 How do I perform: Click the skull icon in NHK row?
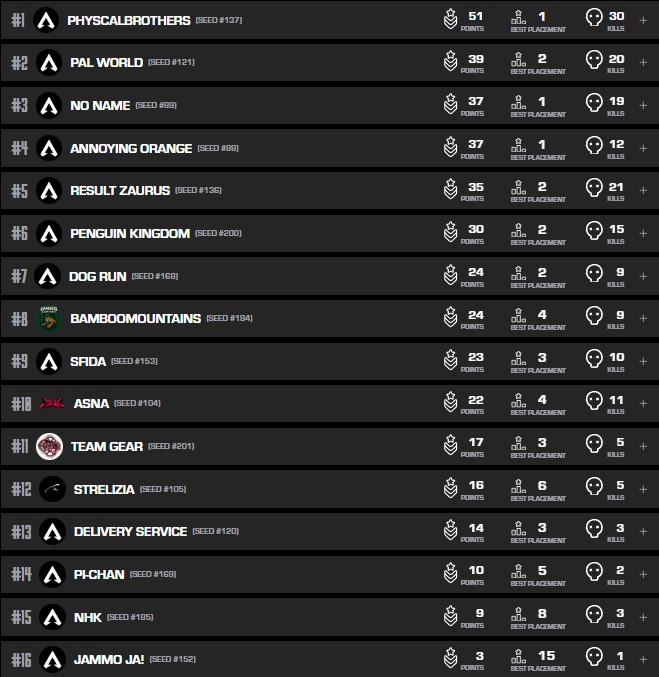(x=593, y=616)
